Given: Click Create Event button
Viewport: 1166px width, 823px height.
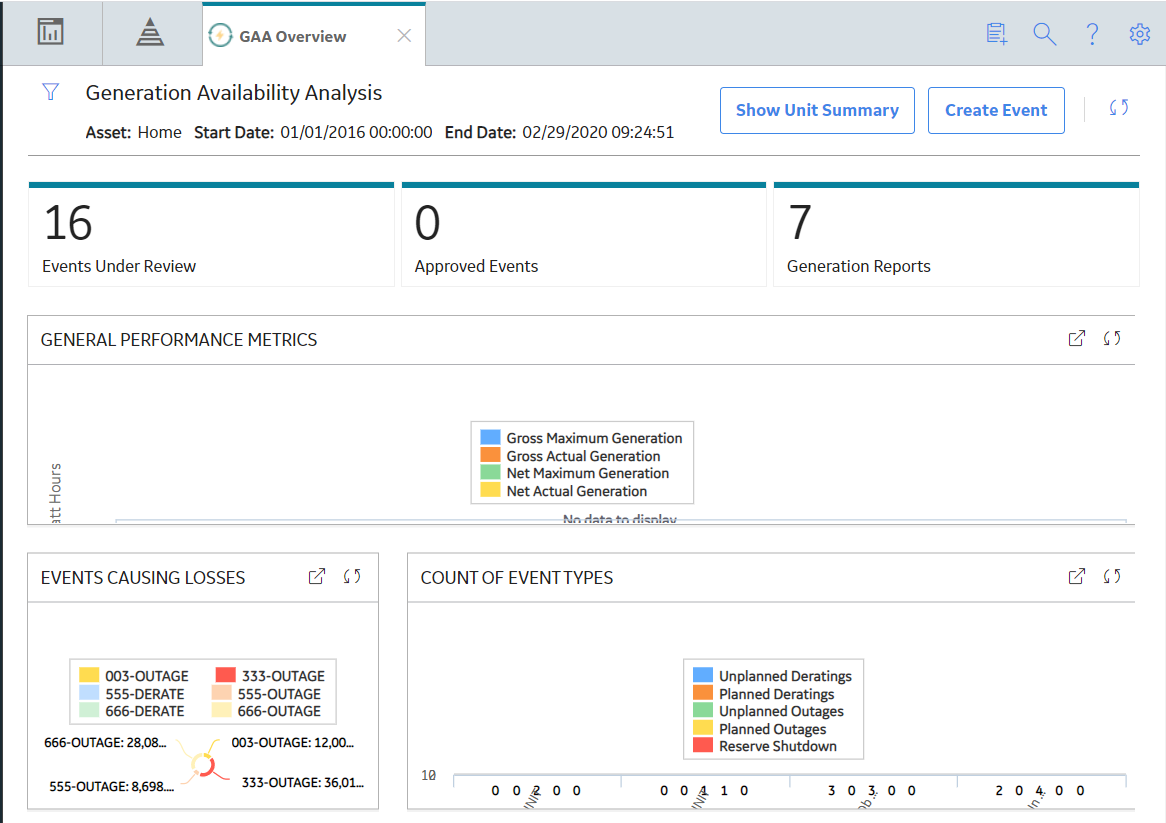Looking at the screenshot, I should [996, 111].
